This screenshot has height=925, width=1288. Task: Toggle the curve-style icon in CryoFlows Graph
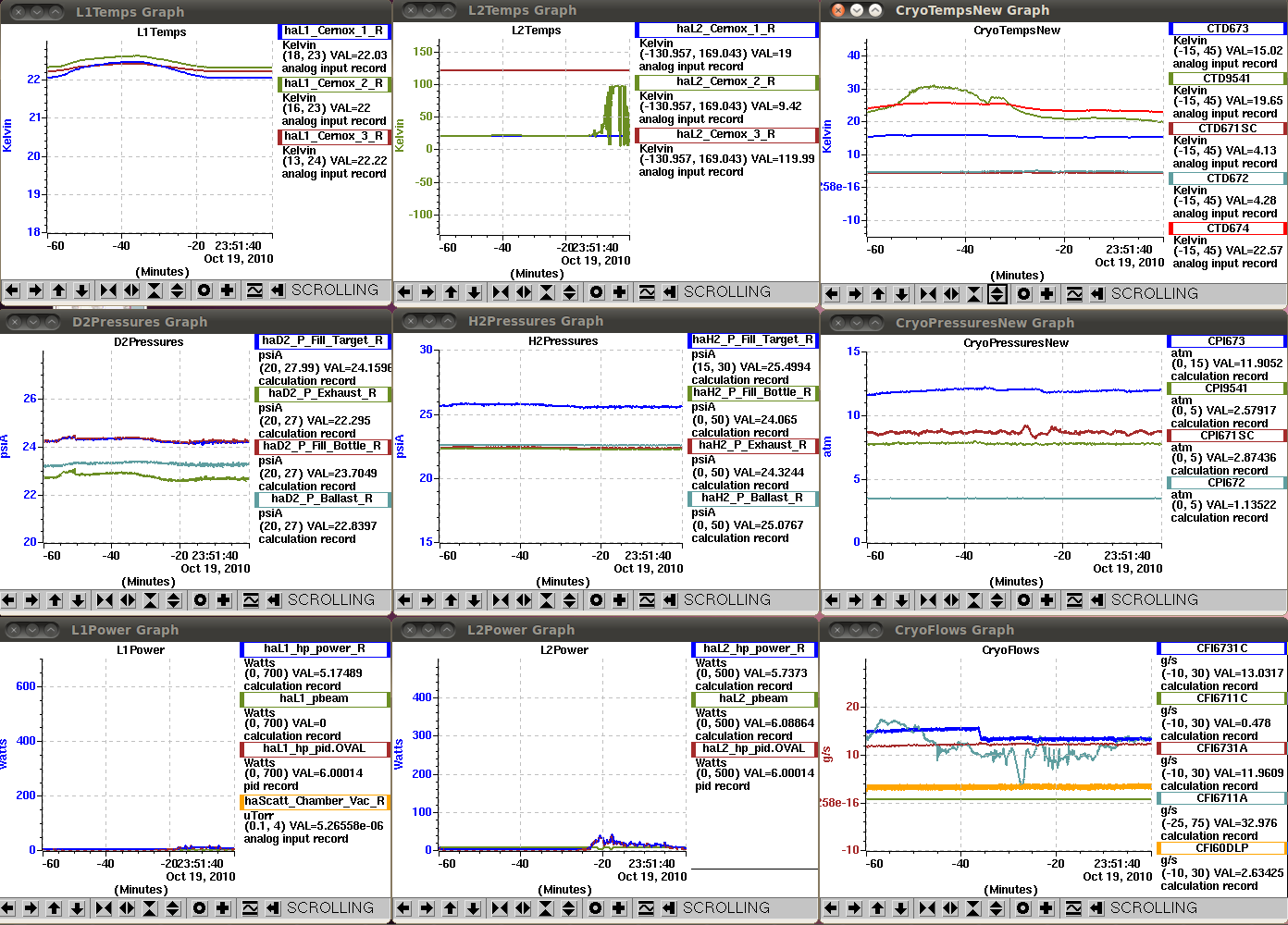pos(1073,908)
